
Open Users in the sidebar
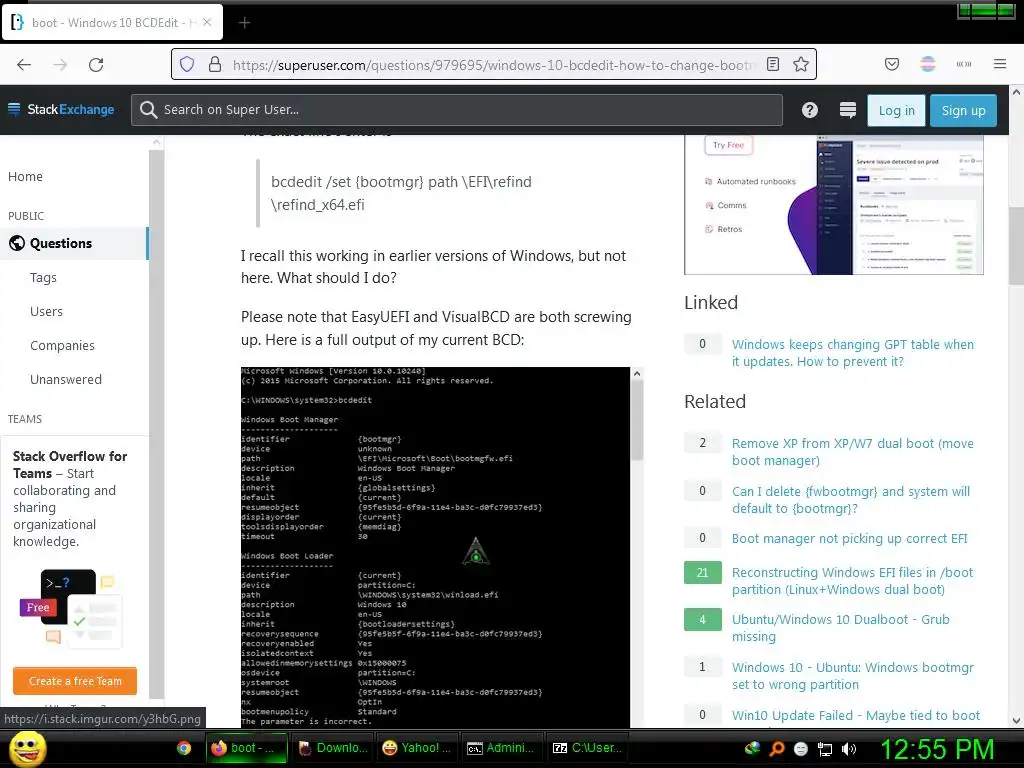[x=46, y=312]
